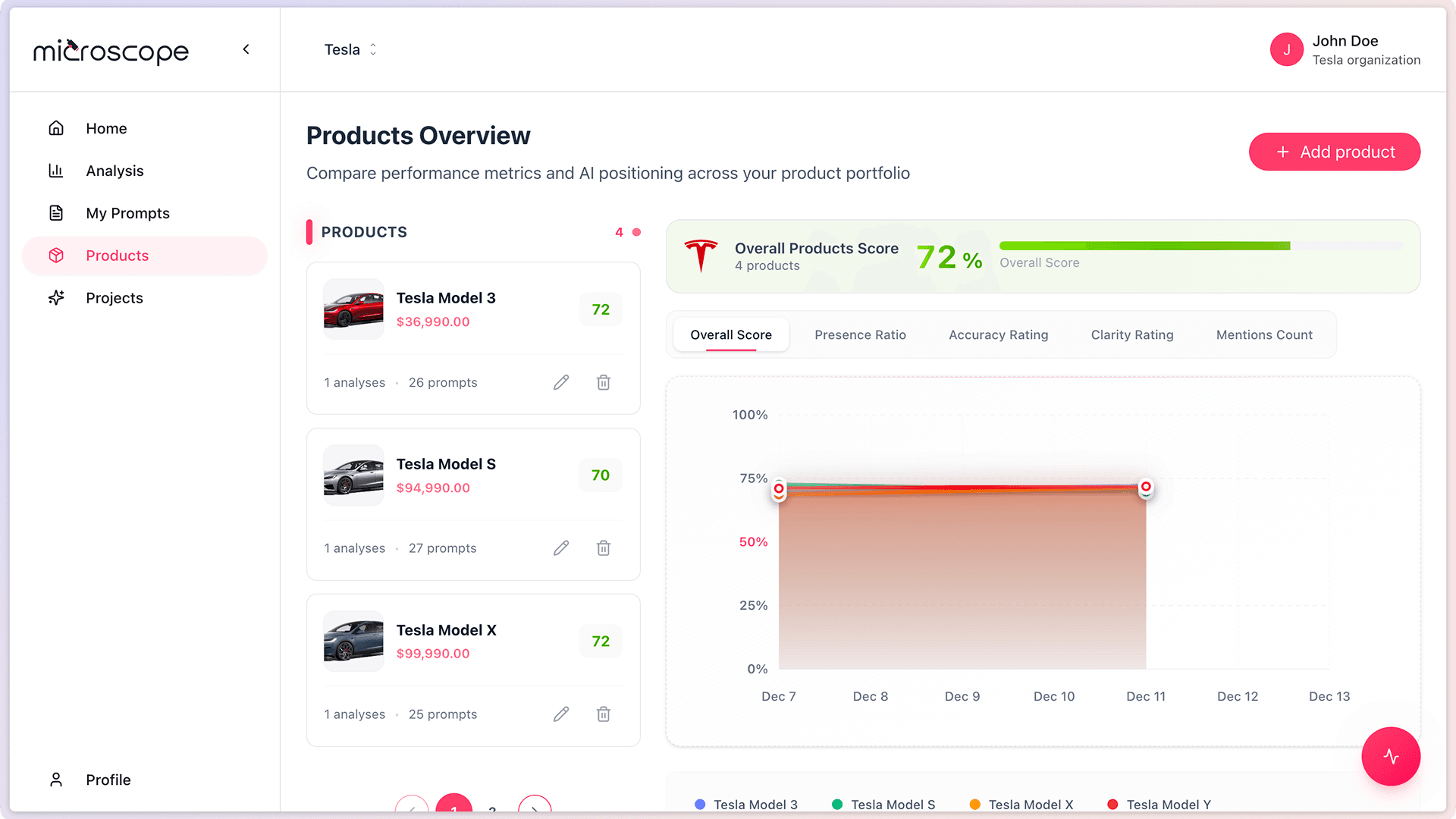Open My Prompts from the sidebar
1456x819 pixels.
[x=127, y=213]
